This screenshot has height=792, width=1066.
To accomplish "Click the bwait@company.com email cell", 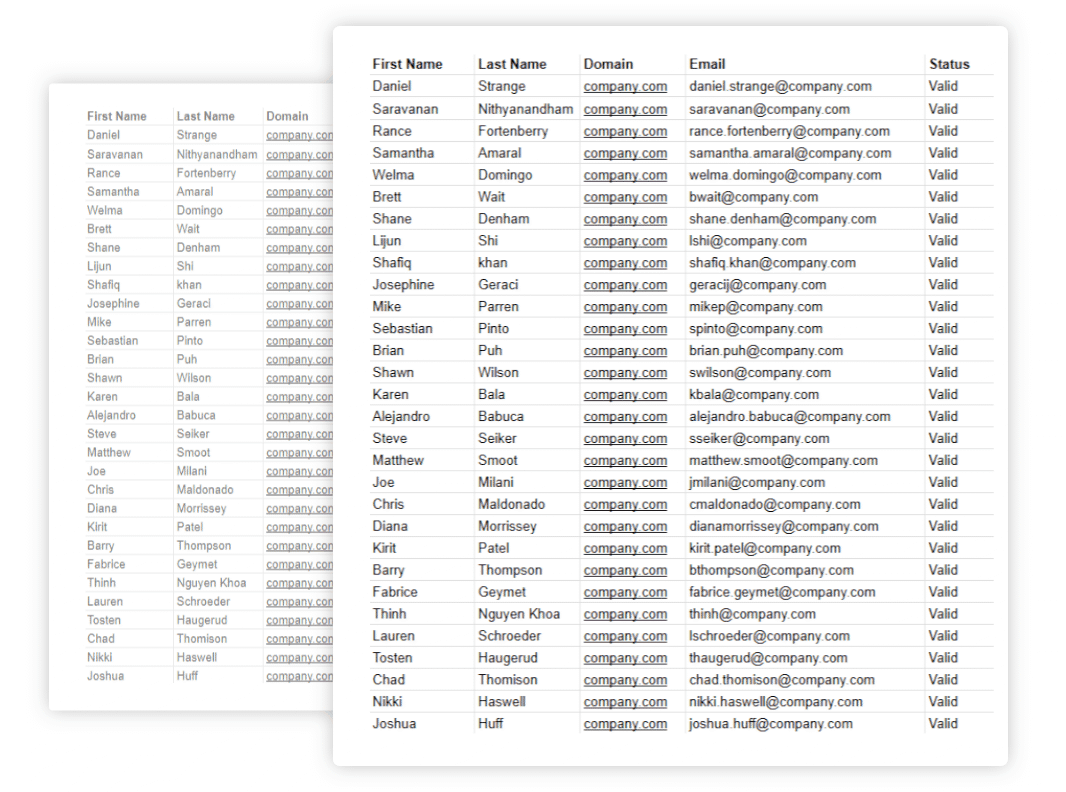I will 753,197.
